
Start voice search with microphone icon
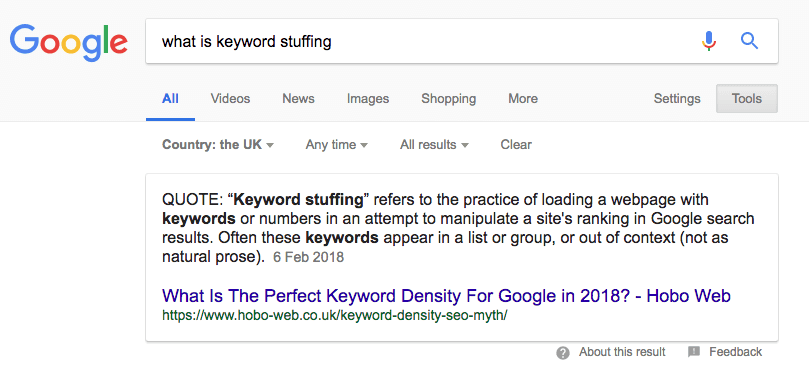[x=709, y=41]
